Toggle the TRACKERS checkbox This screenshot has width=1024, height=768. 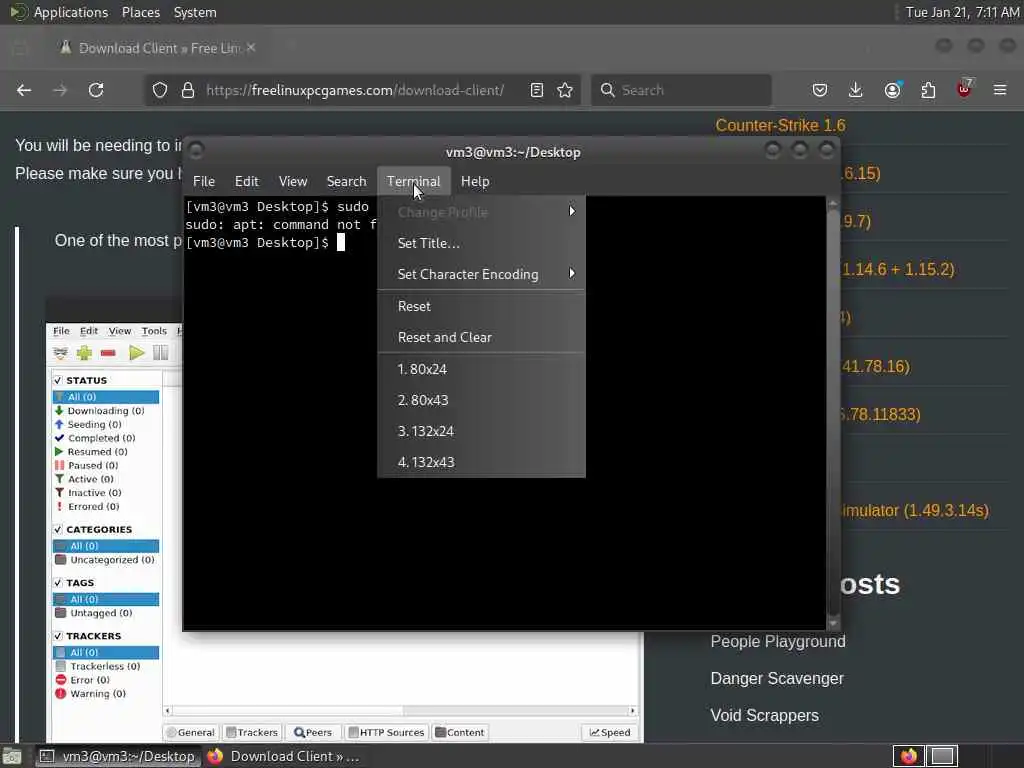click(58, 635)
